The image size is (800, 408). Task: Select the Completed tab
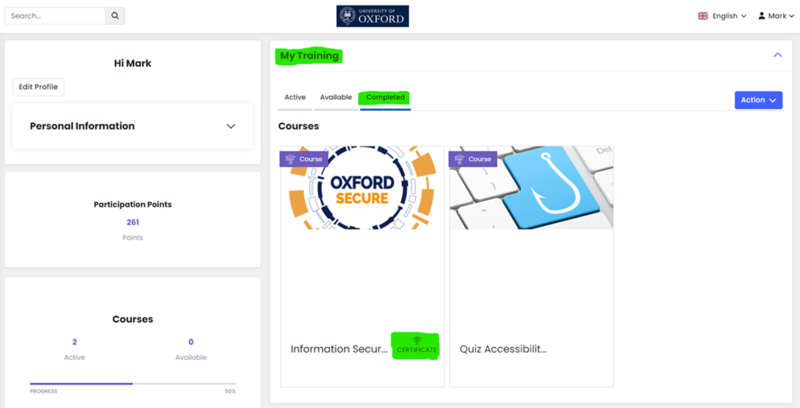(x=385, y=97)
